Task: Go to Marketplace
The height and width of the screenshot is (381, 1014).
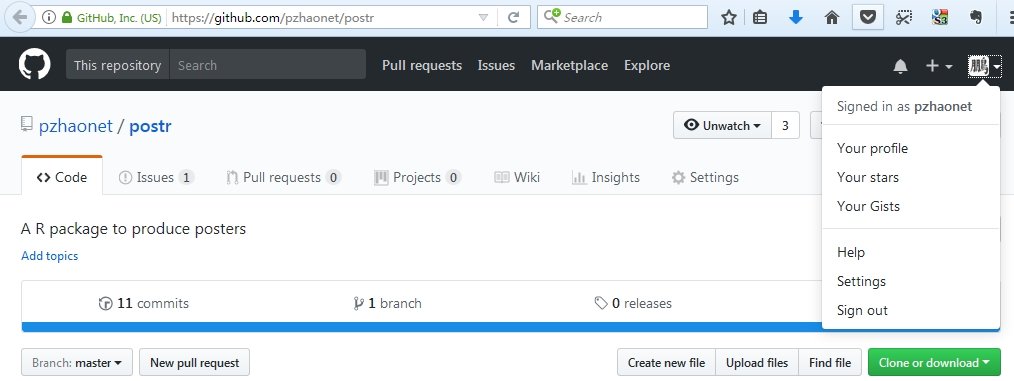Action: (569, 65)
